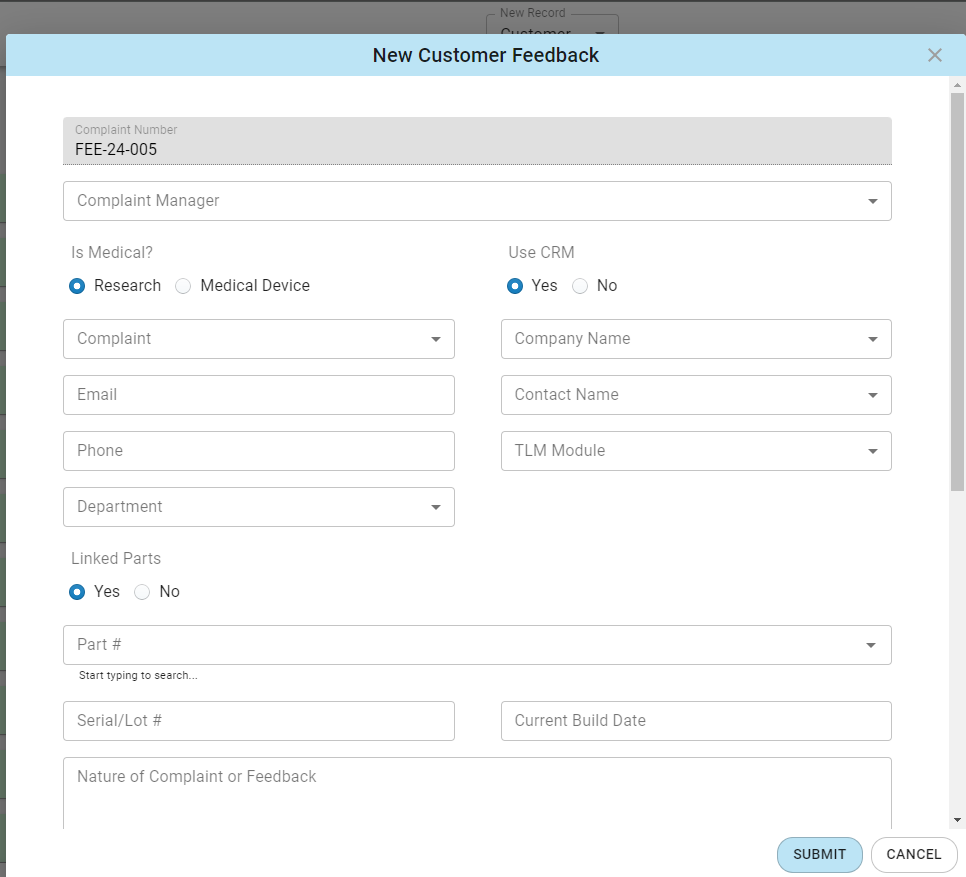Open the Company Name dropdown

coord(695,339)
